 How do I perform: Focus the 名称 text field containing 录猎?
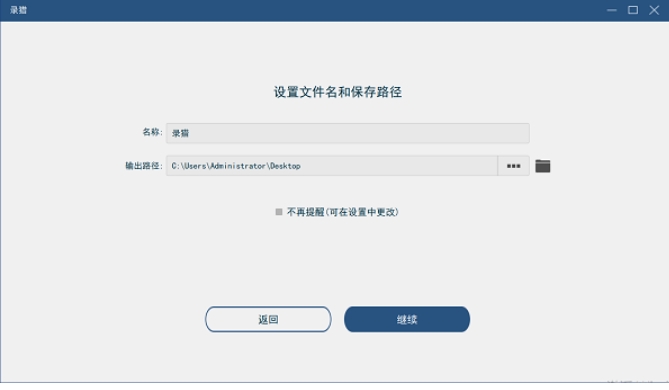348,133
